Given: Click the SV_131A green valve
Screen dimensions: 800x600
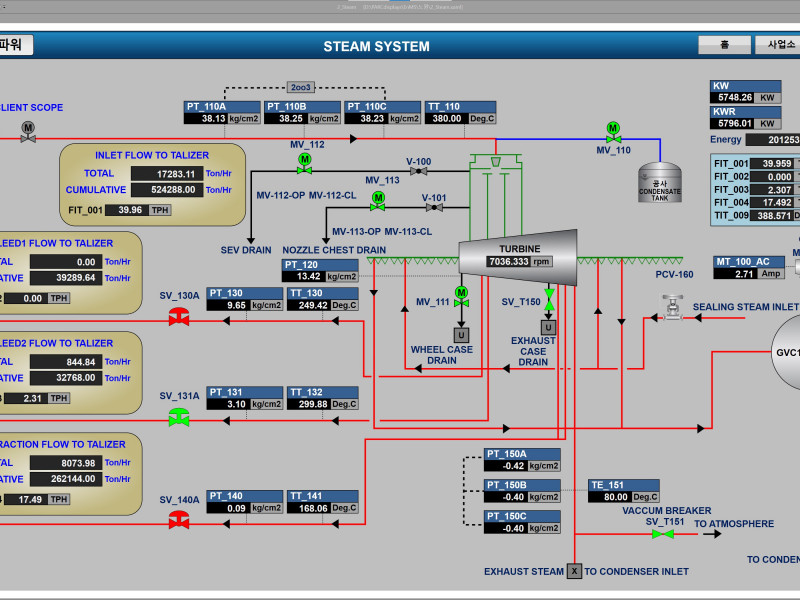Looking at the screenshot, I should coord(179,417).
